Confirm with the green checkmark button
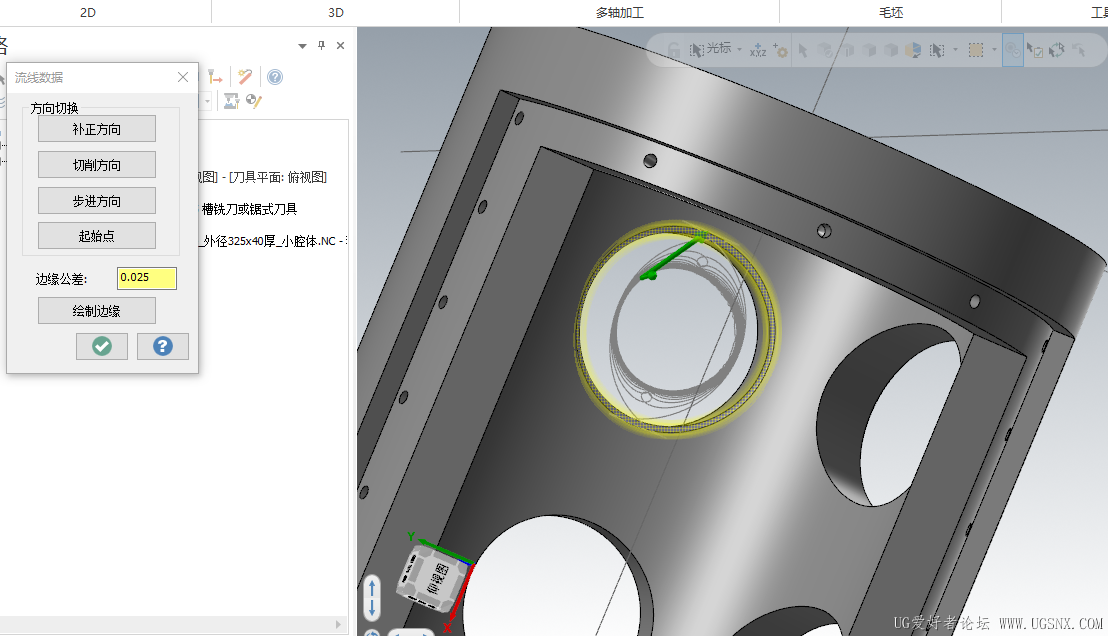This screenshot has width=1108, height=636. coord(101,346)
